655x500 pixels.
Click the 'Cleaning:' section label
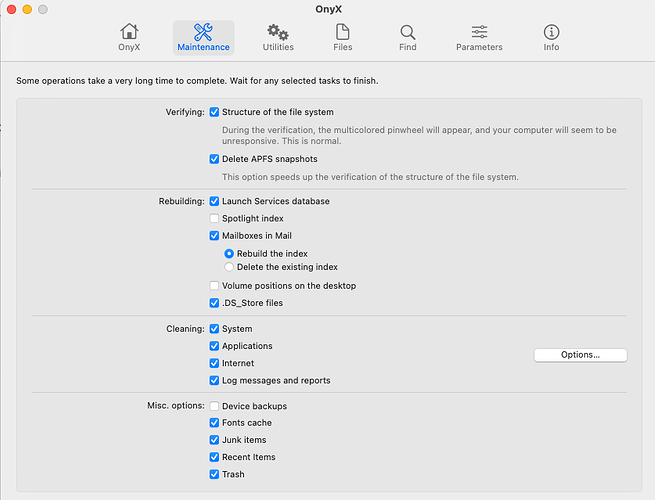pyautogui.click(x=185, y=329)
